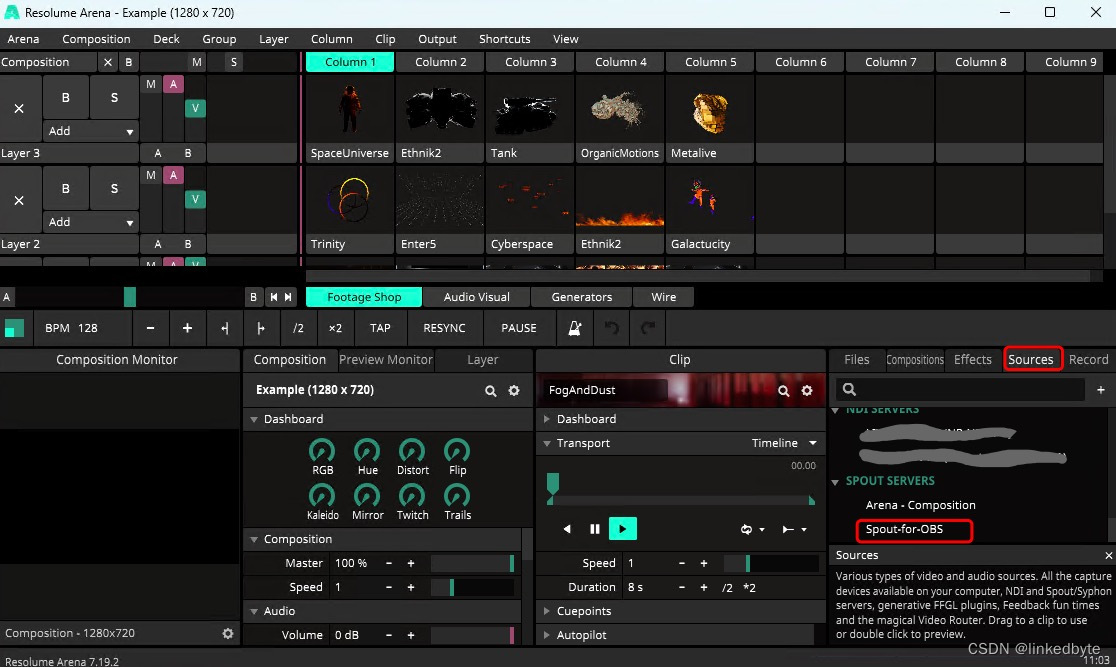This screenshot has width=1116, height=667.
Task: Open Composition Monitor settings gear
Action: 228,634
